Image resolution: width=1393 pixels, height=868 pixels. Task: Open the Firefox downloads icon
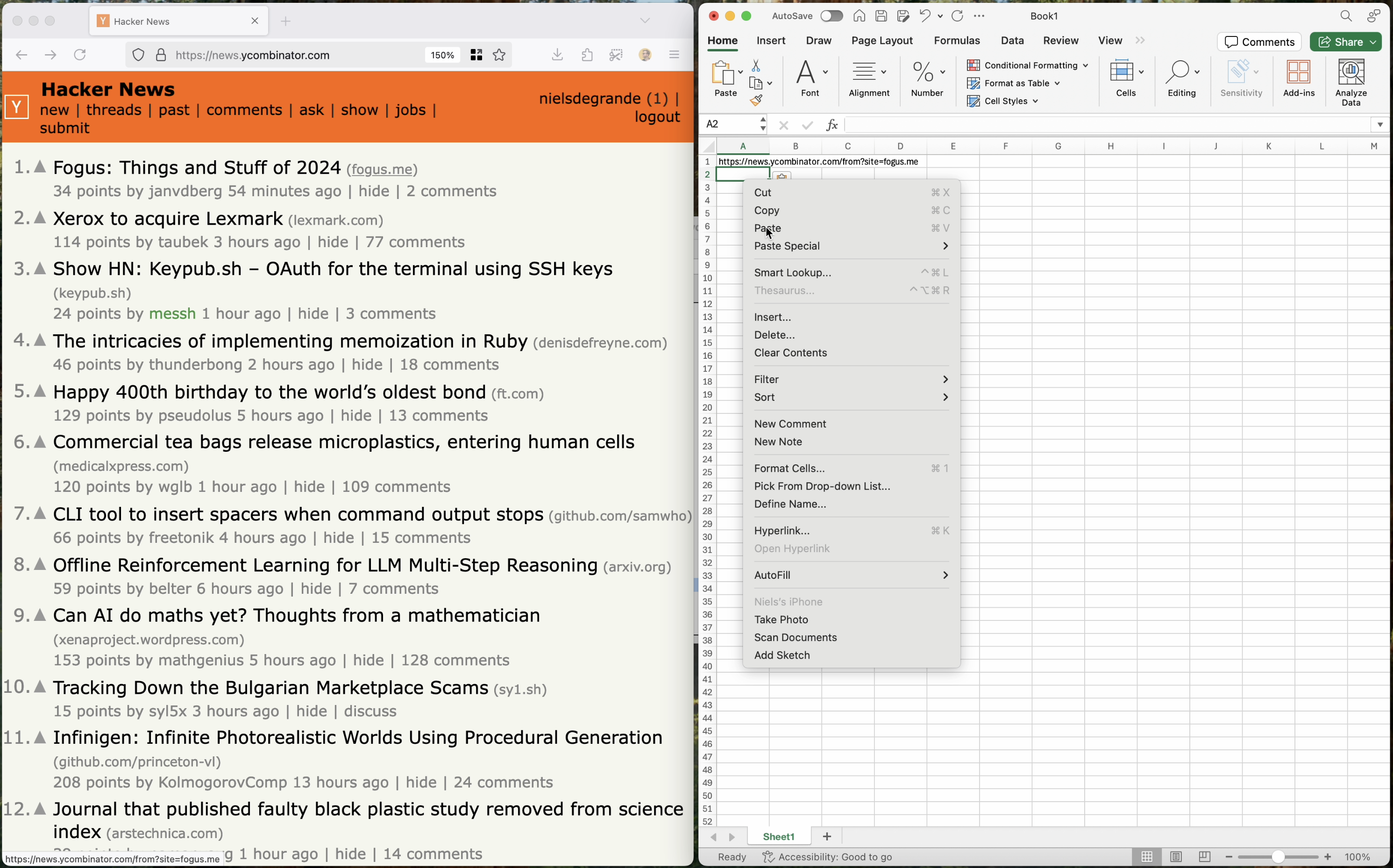557,55
